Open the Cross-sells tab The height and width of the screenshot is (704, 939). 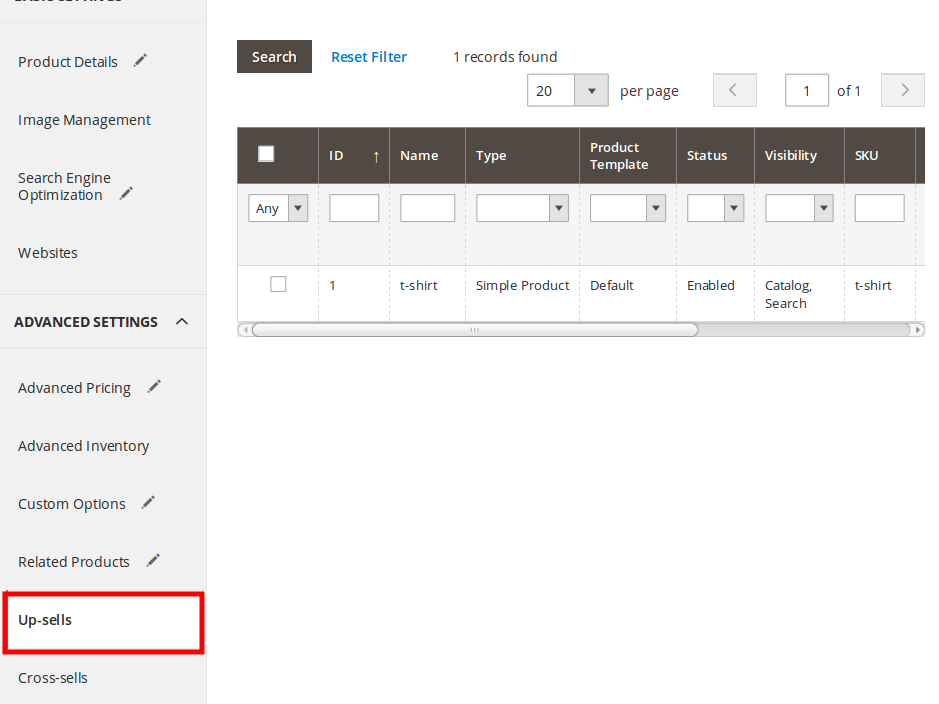(x=53, y=678)
